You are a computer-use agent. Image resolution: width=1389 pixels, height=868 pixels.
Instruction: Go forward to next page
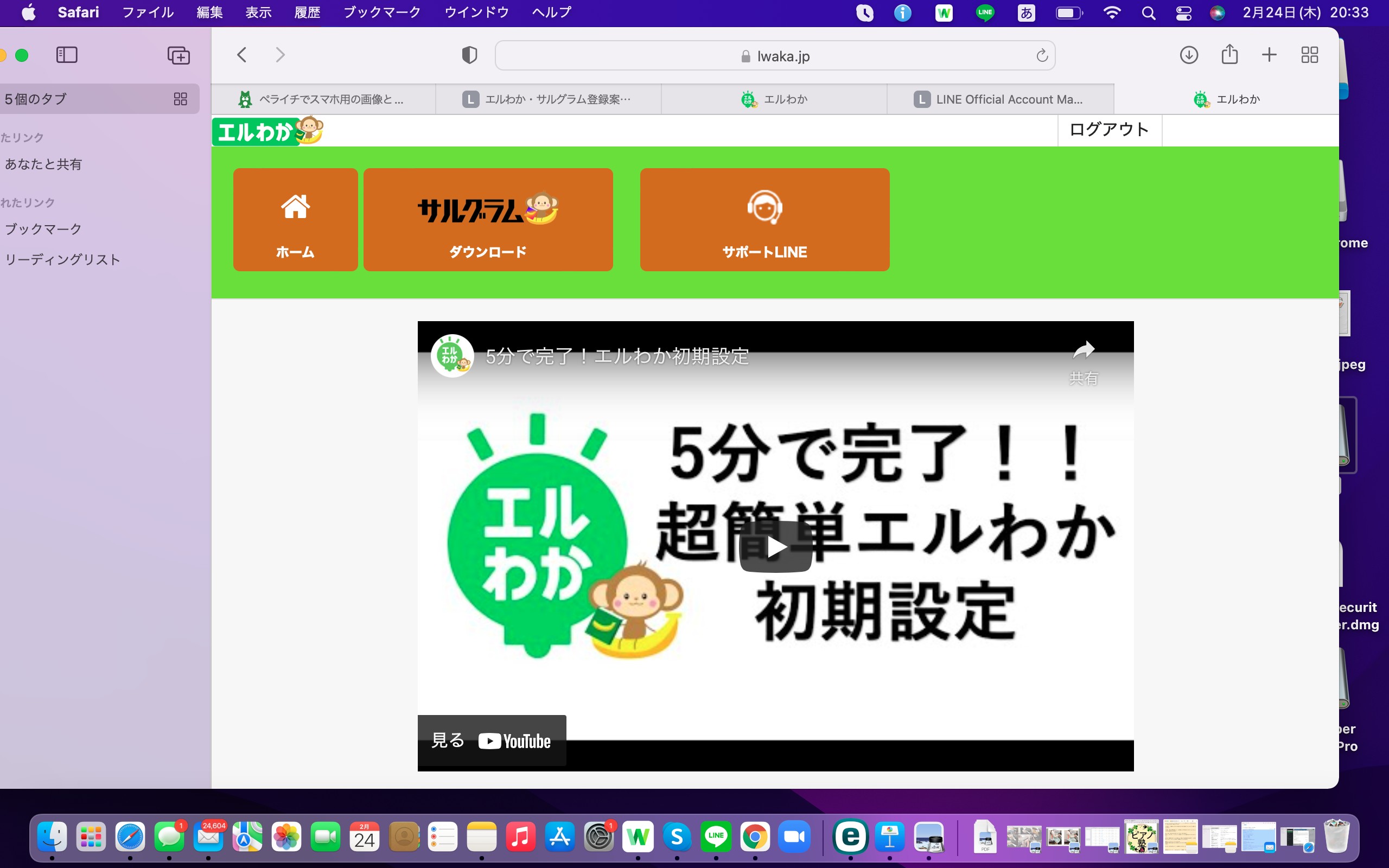coord(280,55)
